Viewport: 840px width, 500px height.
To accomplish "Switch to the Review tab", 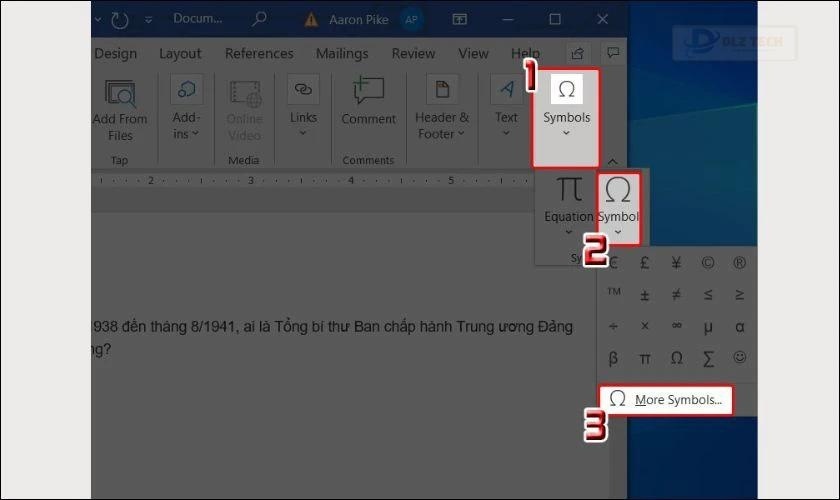I will [413, 54].
